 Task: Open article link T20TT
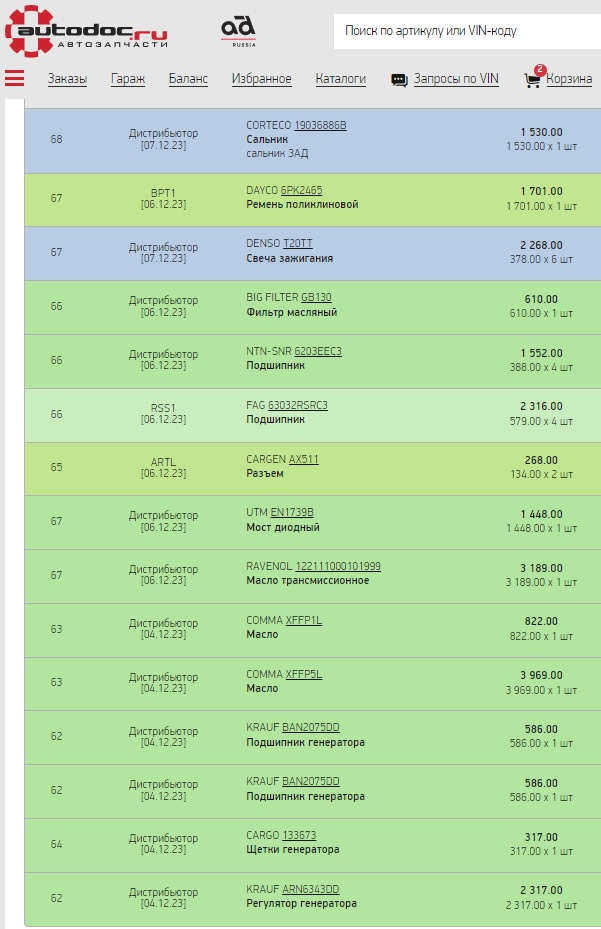tap(298, 244)
